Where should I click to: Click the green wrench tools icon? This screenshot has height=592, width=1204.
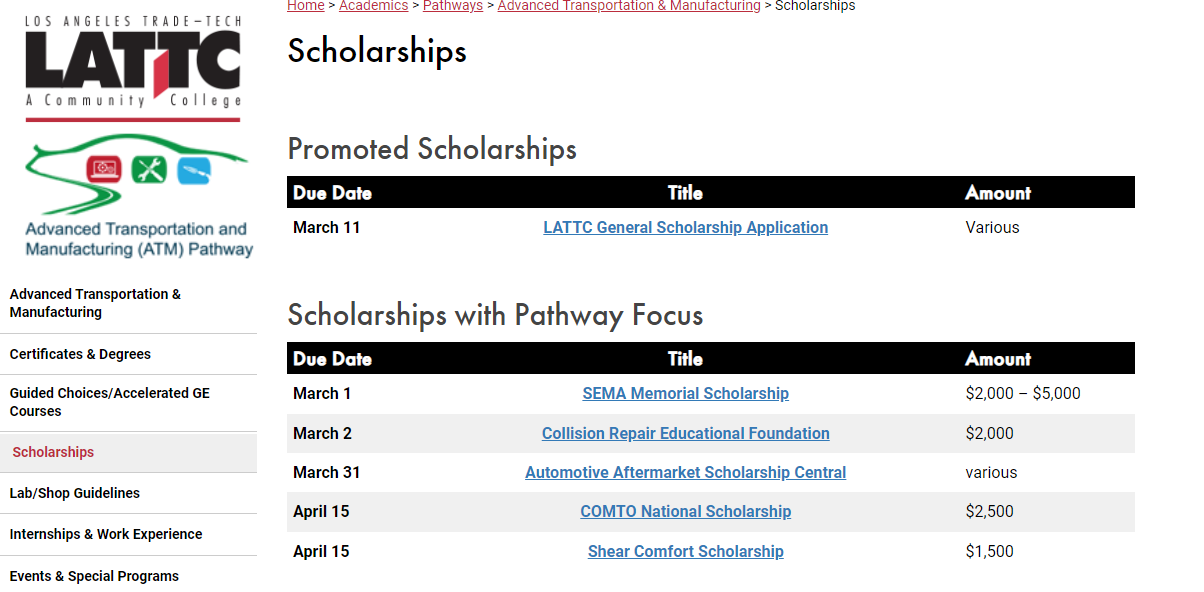click(x=148, y=170)
